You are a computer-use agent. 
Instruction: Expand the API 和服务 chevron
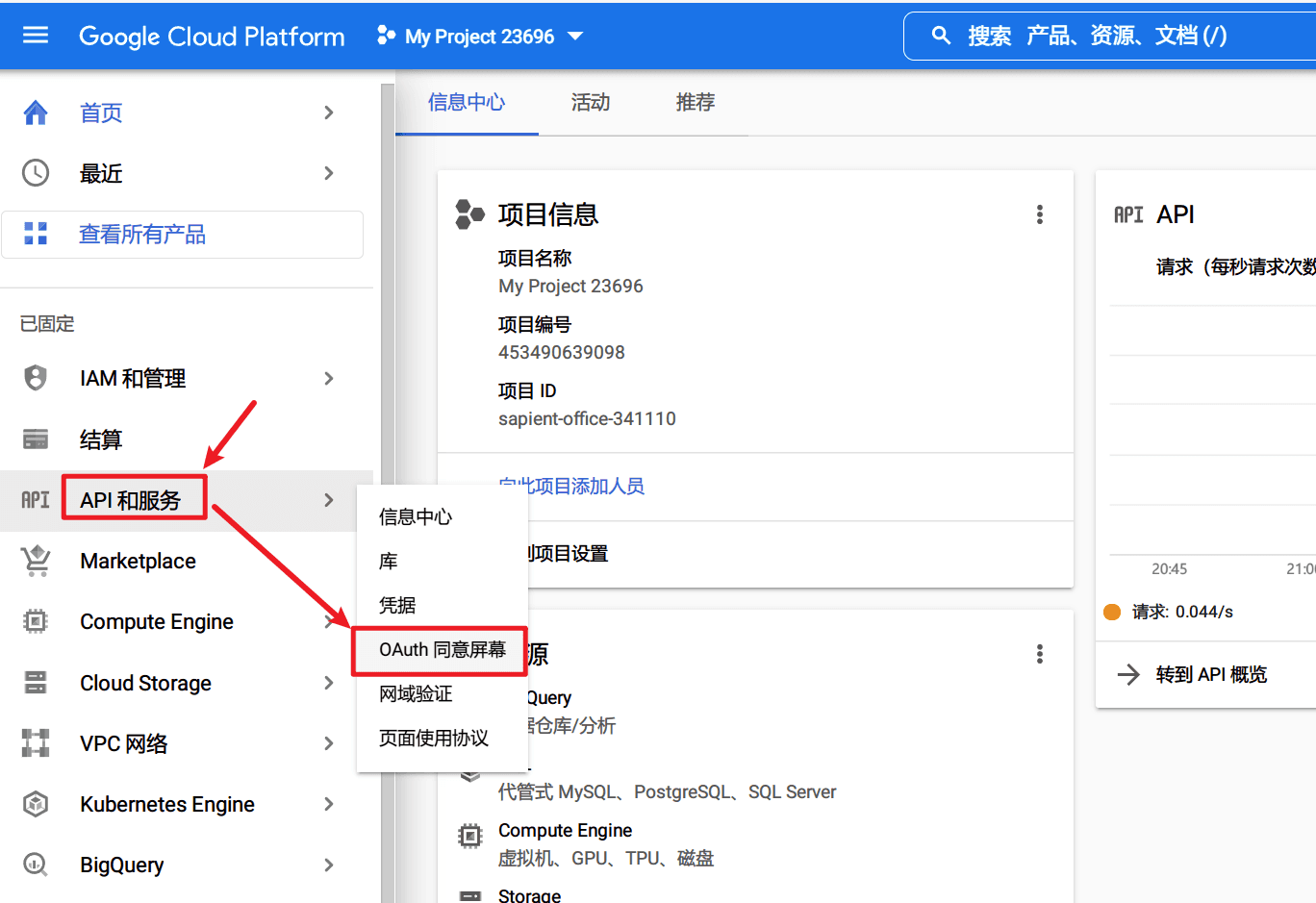pos(329,500)
